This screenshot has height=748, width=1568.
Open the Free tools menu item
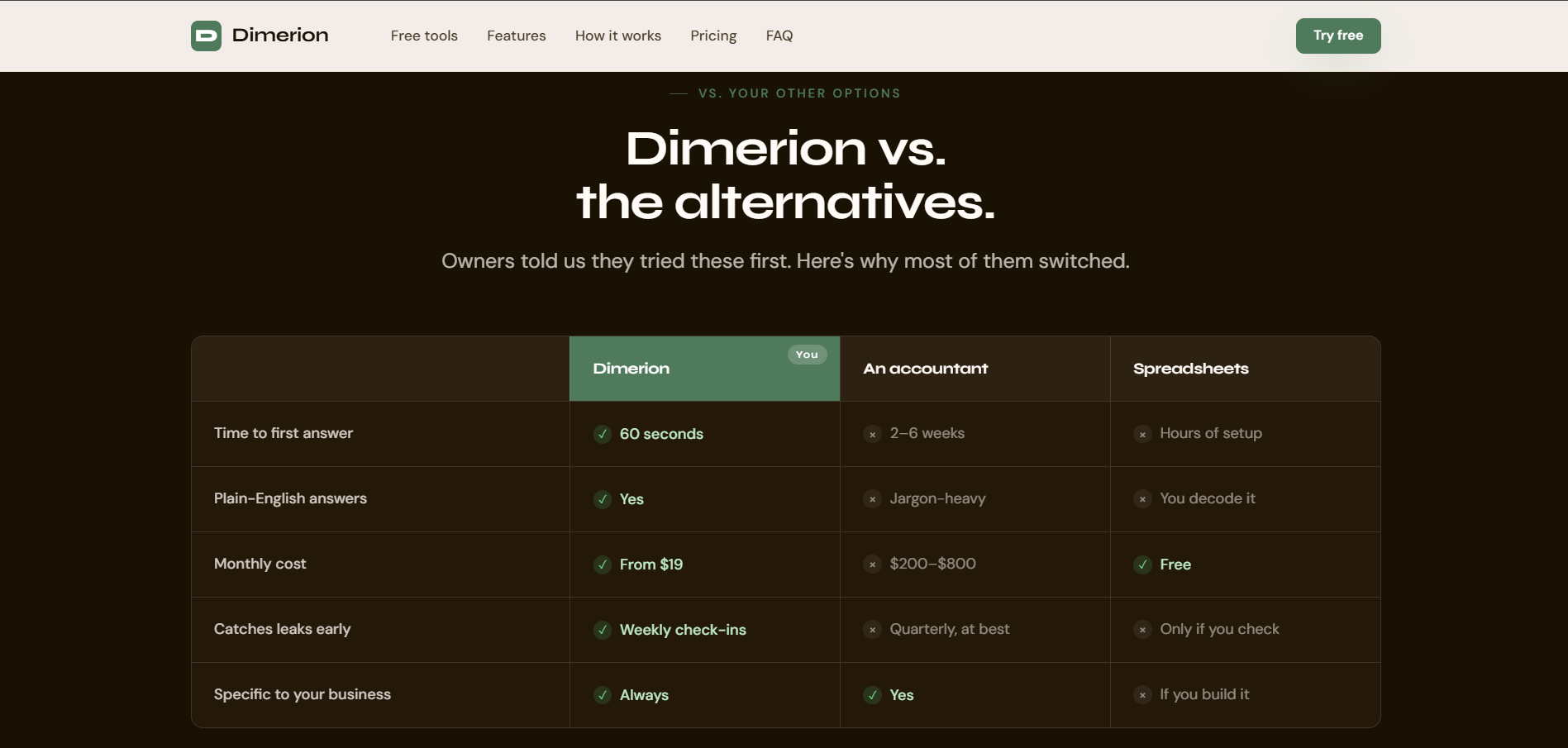click(424, 36)
